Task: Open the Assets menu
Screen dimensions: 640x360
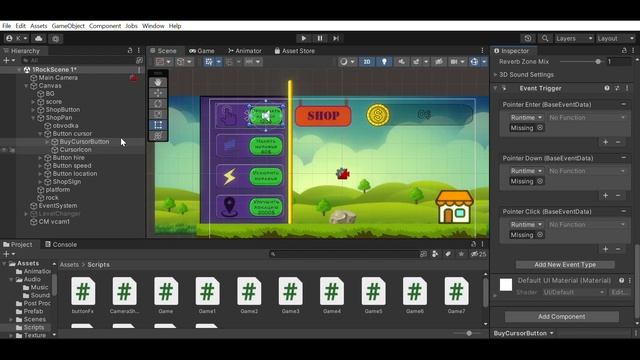Action: click(39, 26)
